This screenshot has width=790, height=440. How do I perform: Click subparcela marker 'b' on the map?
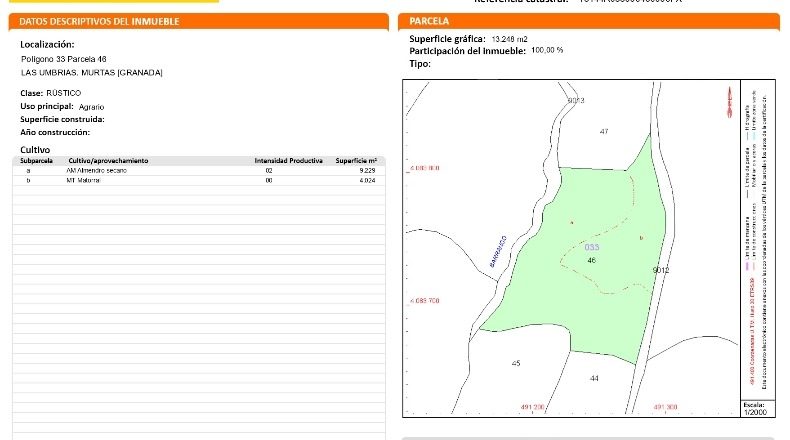point(641,237)
